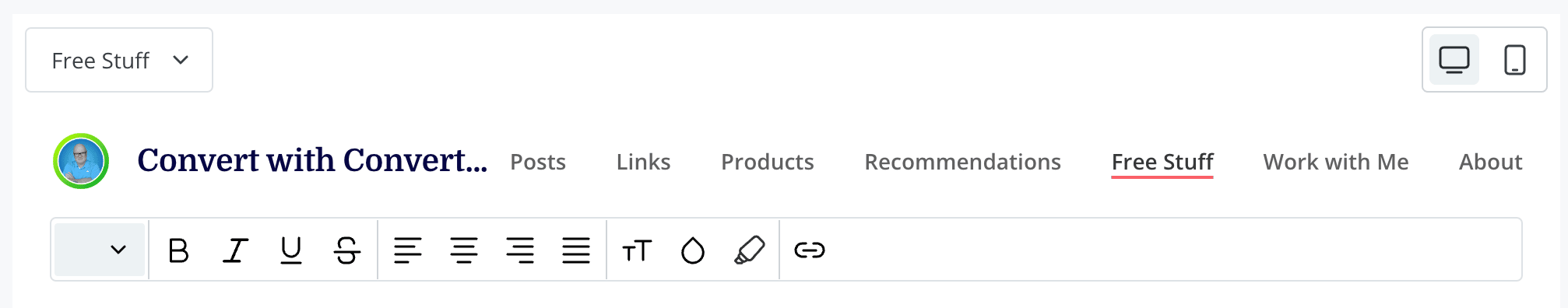Align text to the left

click(407, 250)
